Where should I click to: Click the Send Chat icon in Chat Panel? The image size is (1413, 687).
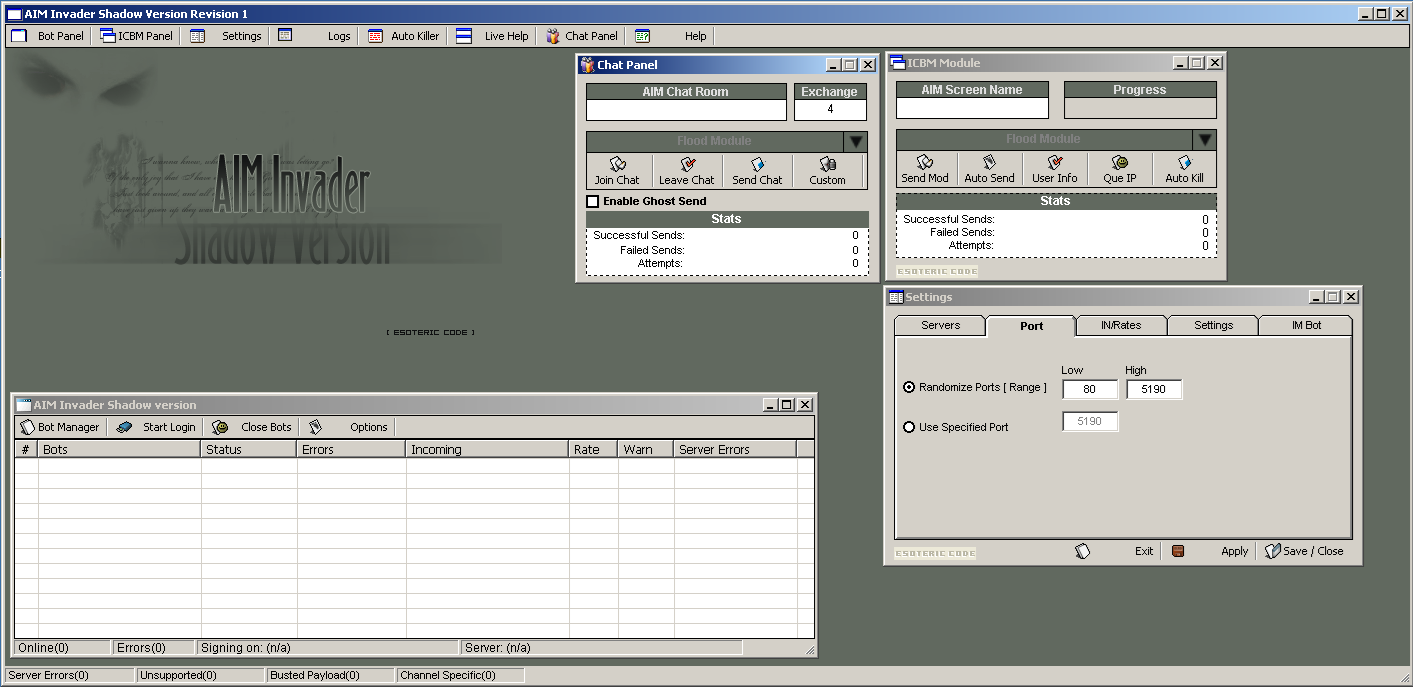[757, 164]
